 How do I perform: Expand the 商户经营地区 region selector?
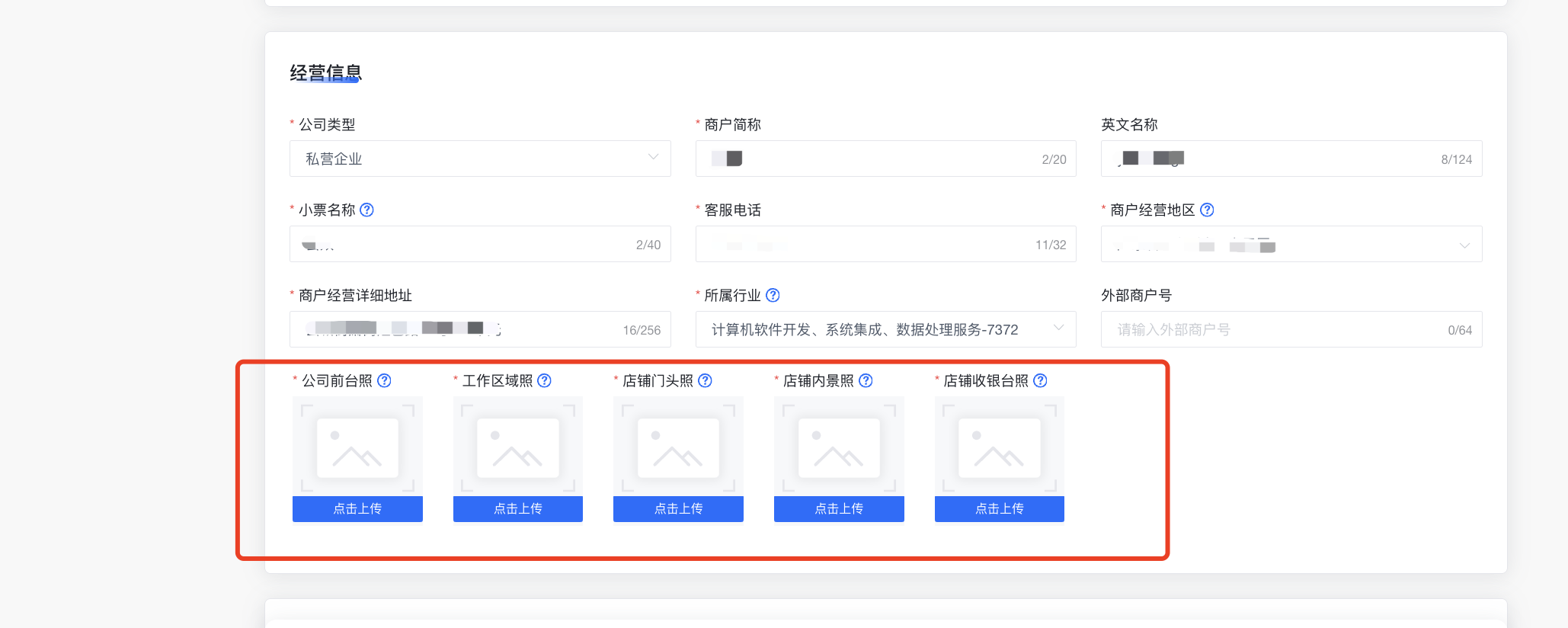(x=1291, y=245)
